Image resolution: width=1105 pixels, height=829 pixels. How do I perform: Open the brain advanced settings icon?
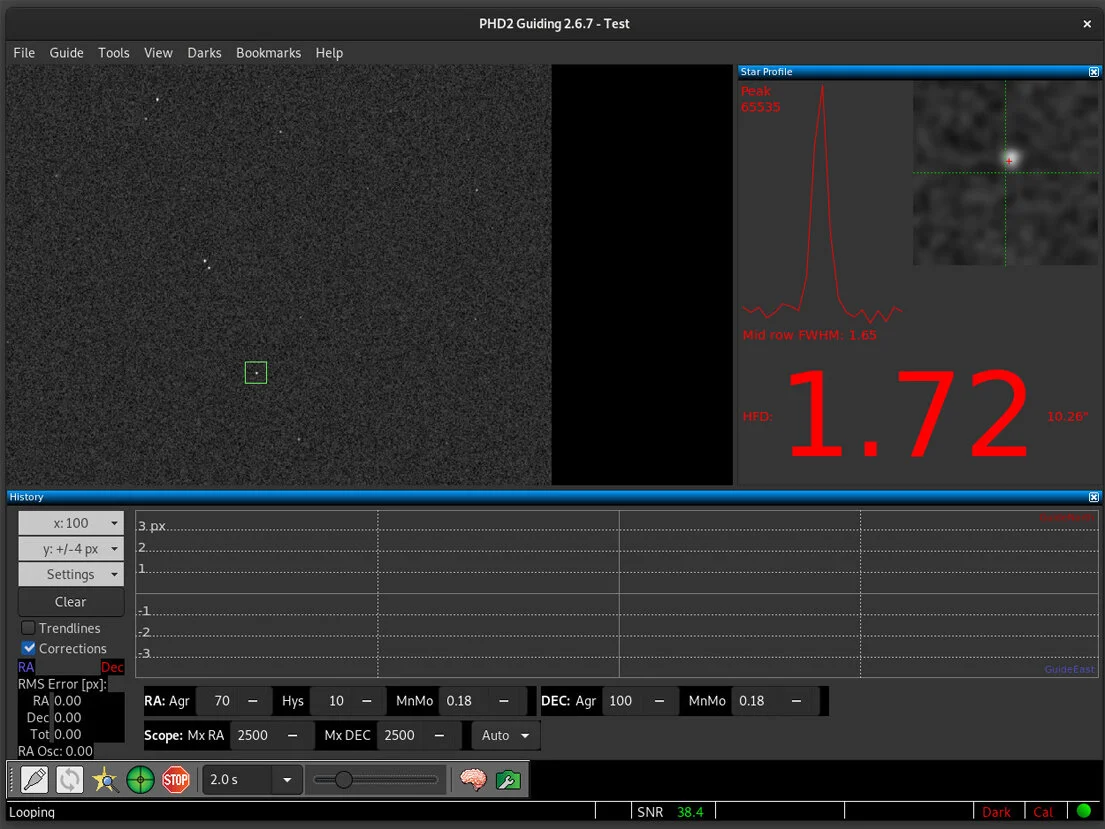(x=473, y=780)
